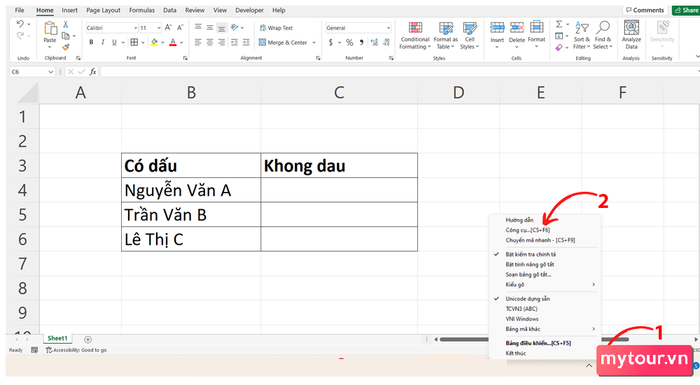Toggle Bật kiểm tra chính tả option
Image resolution: width=700 pixels, height=385 pixels.
[x=530, y=254]
